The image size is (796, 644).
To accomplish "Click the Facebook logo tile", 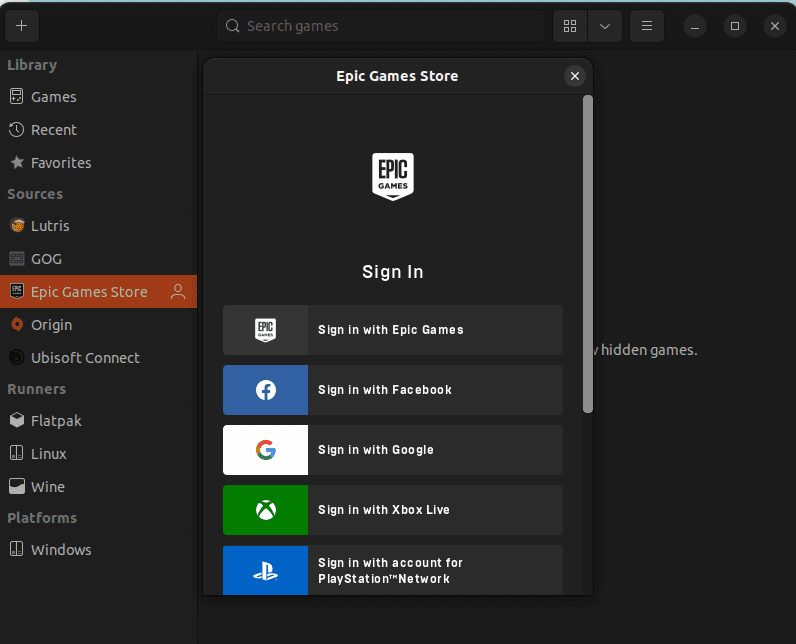I will pos(266,390).
